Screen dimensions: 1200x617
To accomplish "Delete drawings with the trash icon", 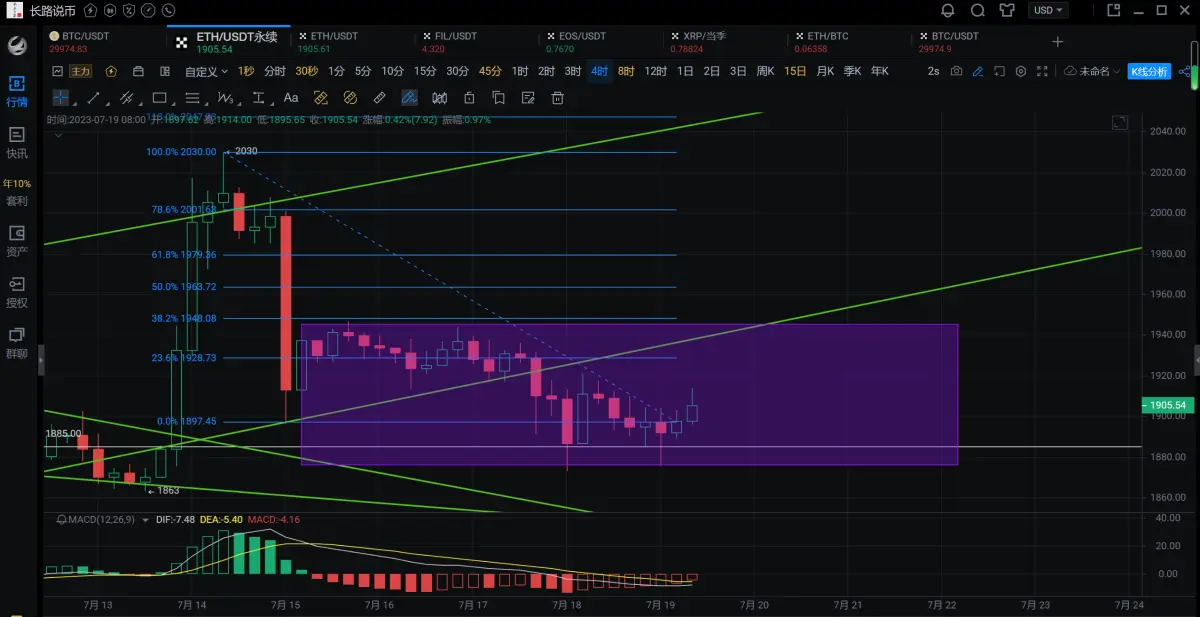I will click(x=558, y=98).
